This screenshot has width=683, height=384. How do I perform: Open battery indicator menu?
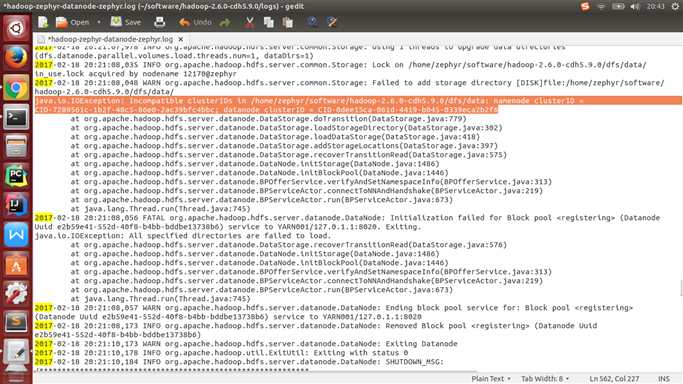click(x=618, y=6)
